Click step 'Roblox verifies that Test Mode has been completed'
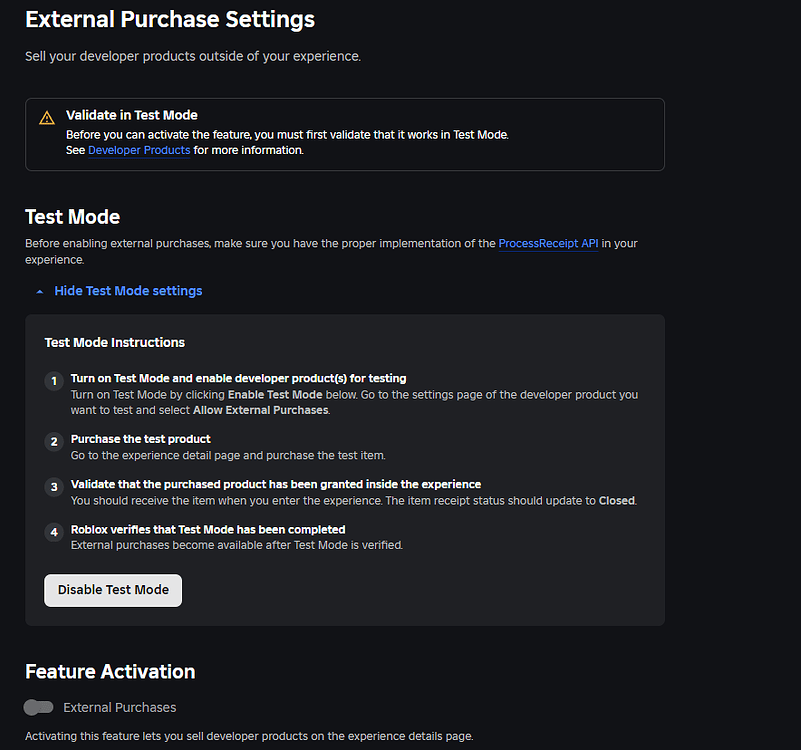This screenshot has width=801, height=750. tap(208, 529)
